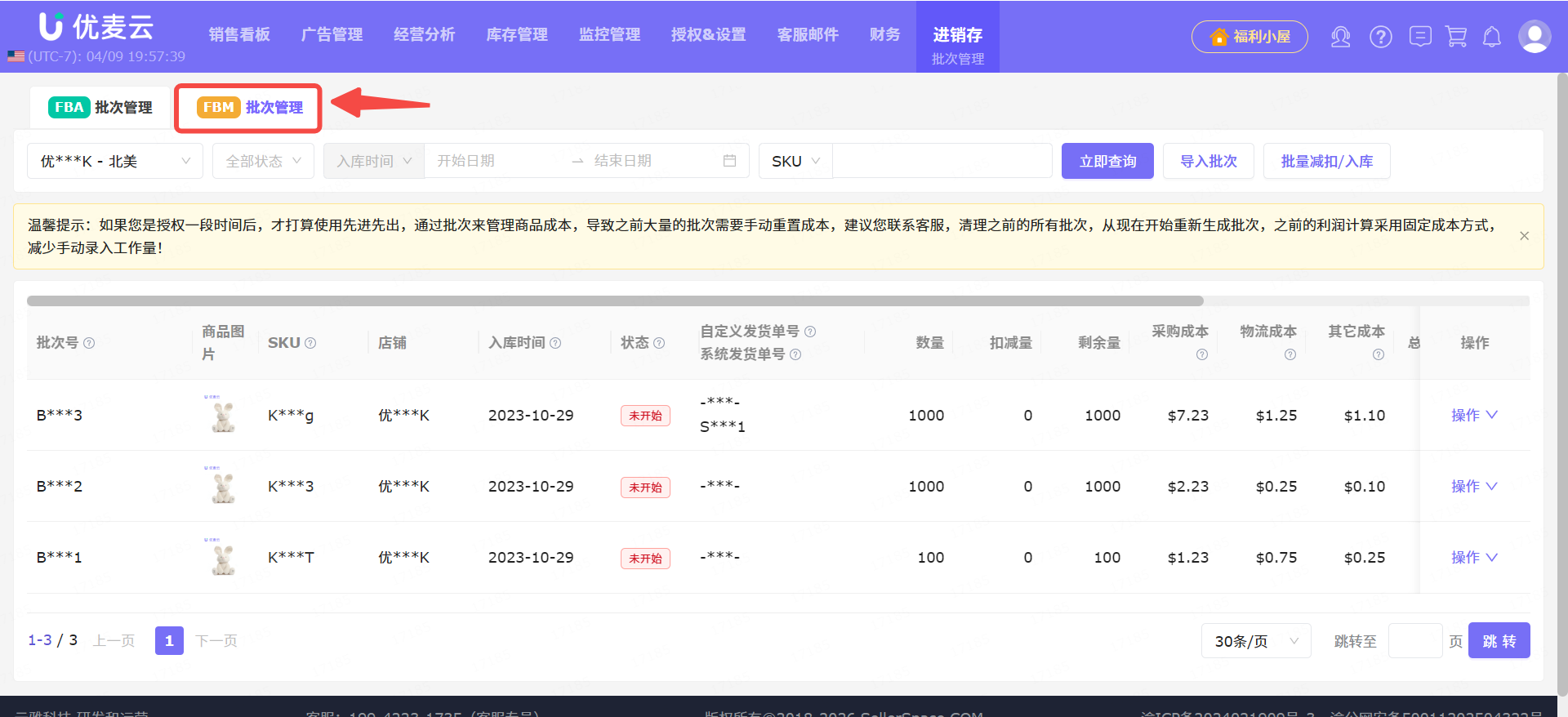Close the yellow warm tip banner
Viewport: 1568px width, 717px height.
tap(1524, 236)
